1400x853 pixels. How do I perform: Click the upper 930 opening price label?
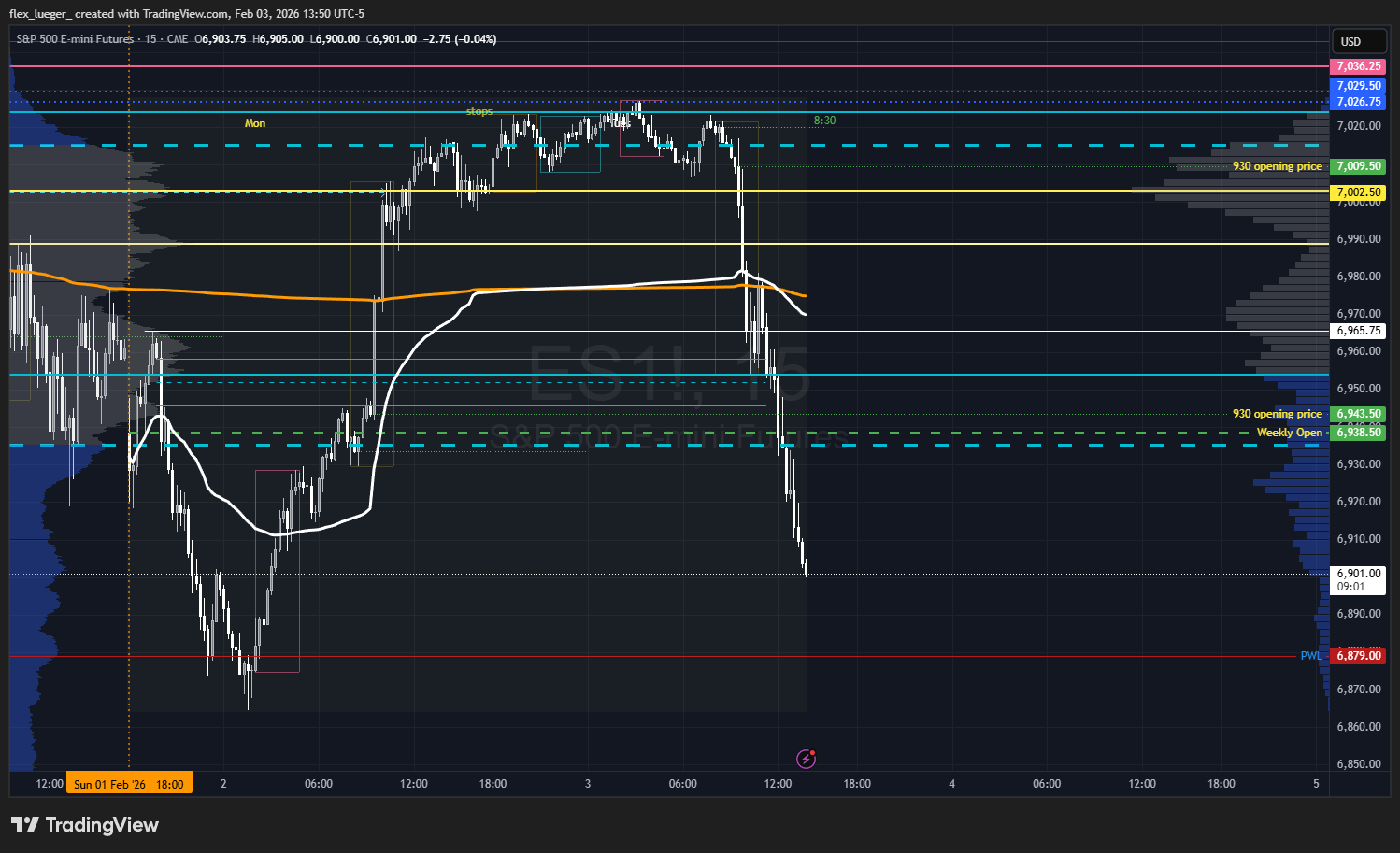click(1277, 166)
